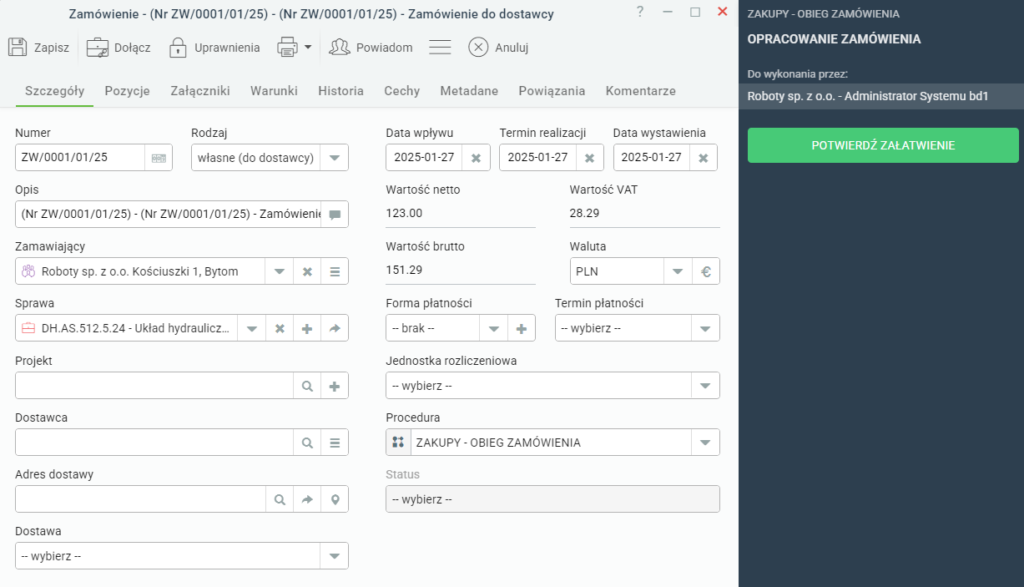
Task: Search for a Dostawca
Action: (307, 443)
